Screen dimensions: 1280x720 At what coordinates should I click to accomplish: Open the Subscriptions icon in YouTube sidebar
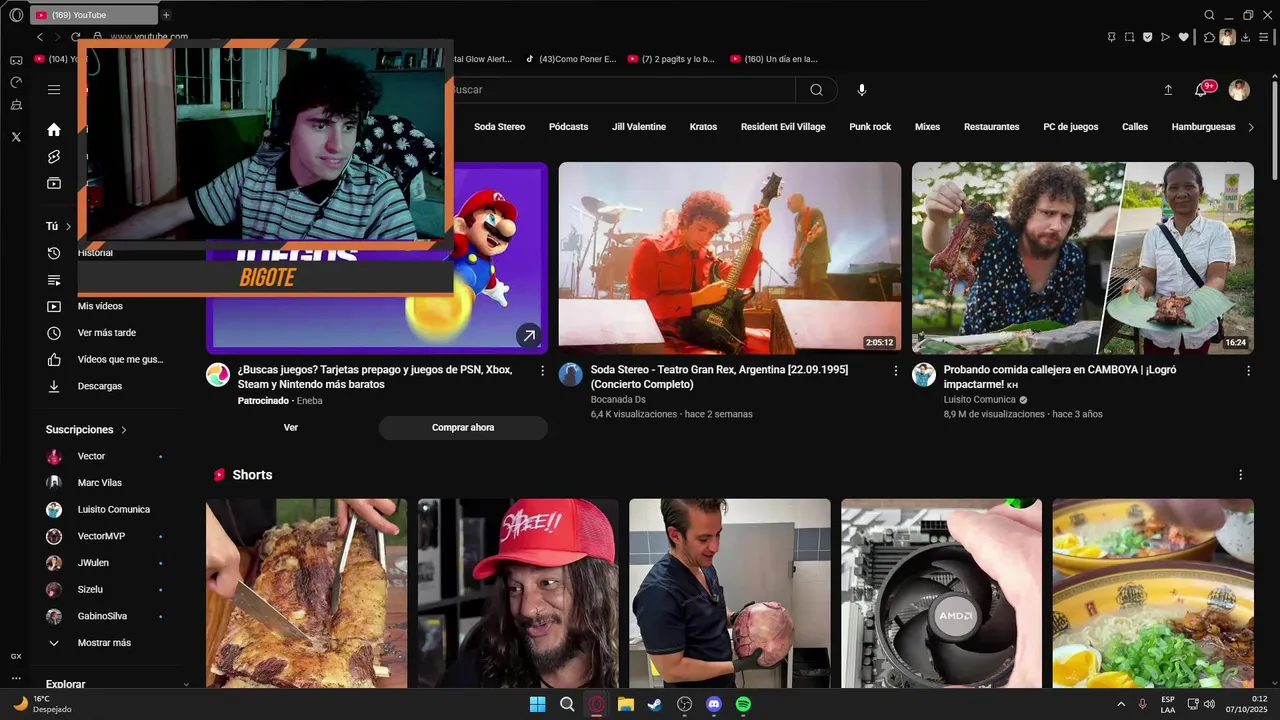(54, 184)
